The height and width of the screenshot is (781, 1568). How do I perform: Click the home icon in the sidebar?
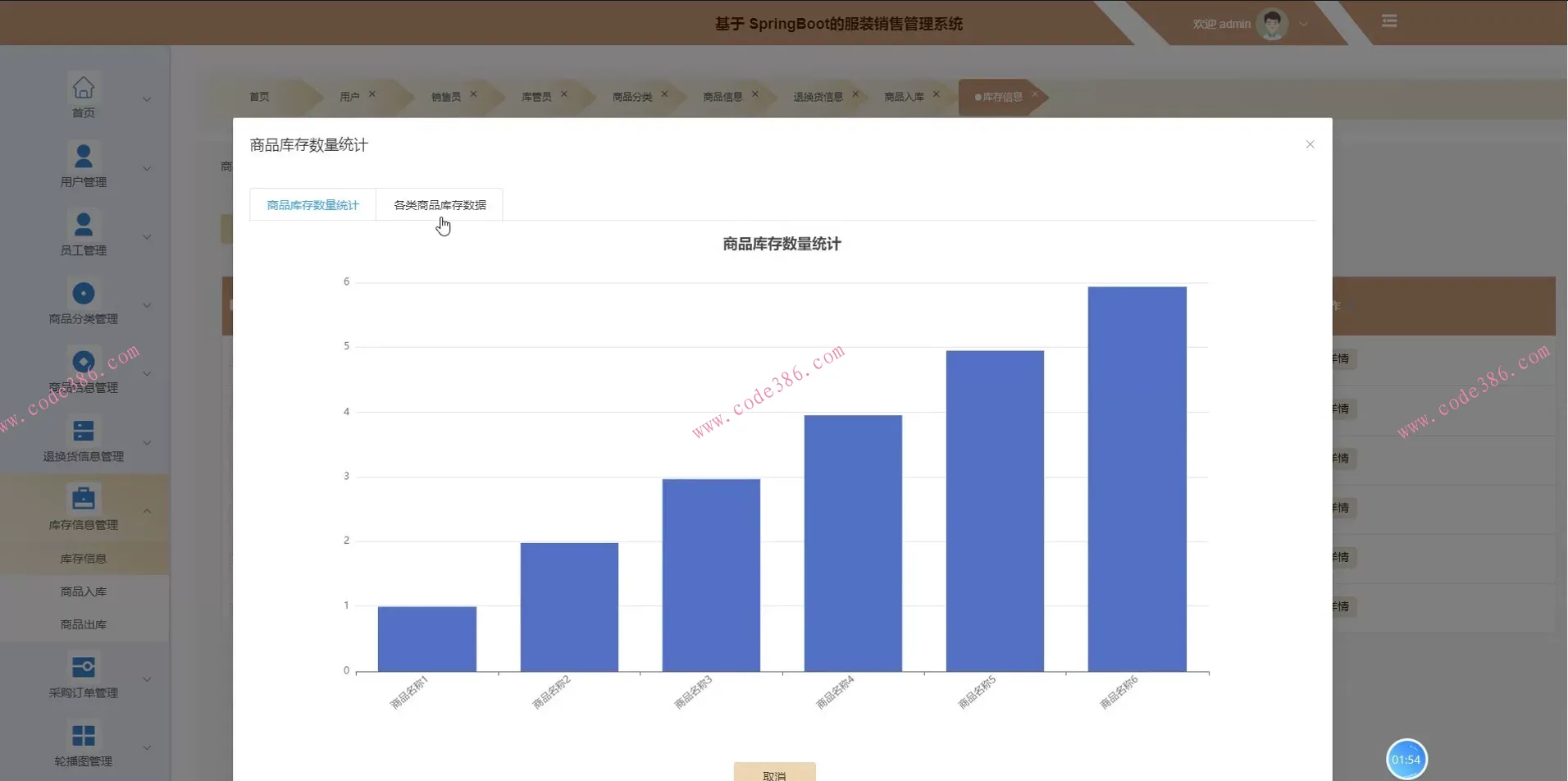(83, 87)
